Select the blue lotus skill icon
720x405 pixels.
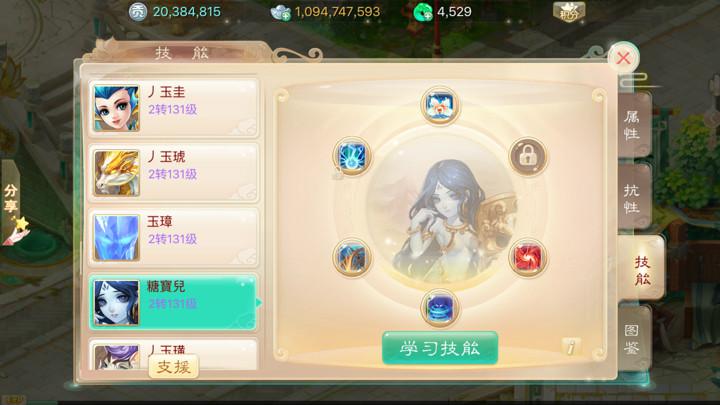352,156
